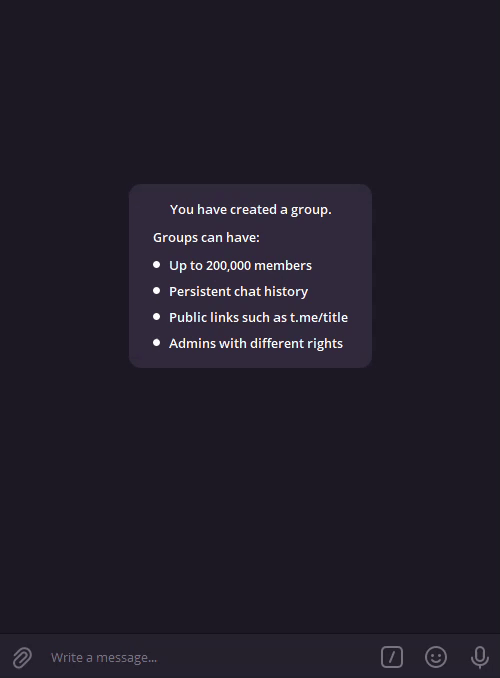Click bullet beside 'Admins with different rights'
The height and width of the screenshot is (678, 500).
157,342
